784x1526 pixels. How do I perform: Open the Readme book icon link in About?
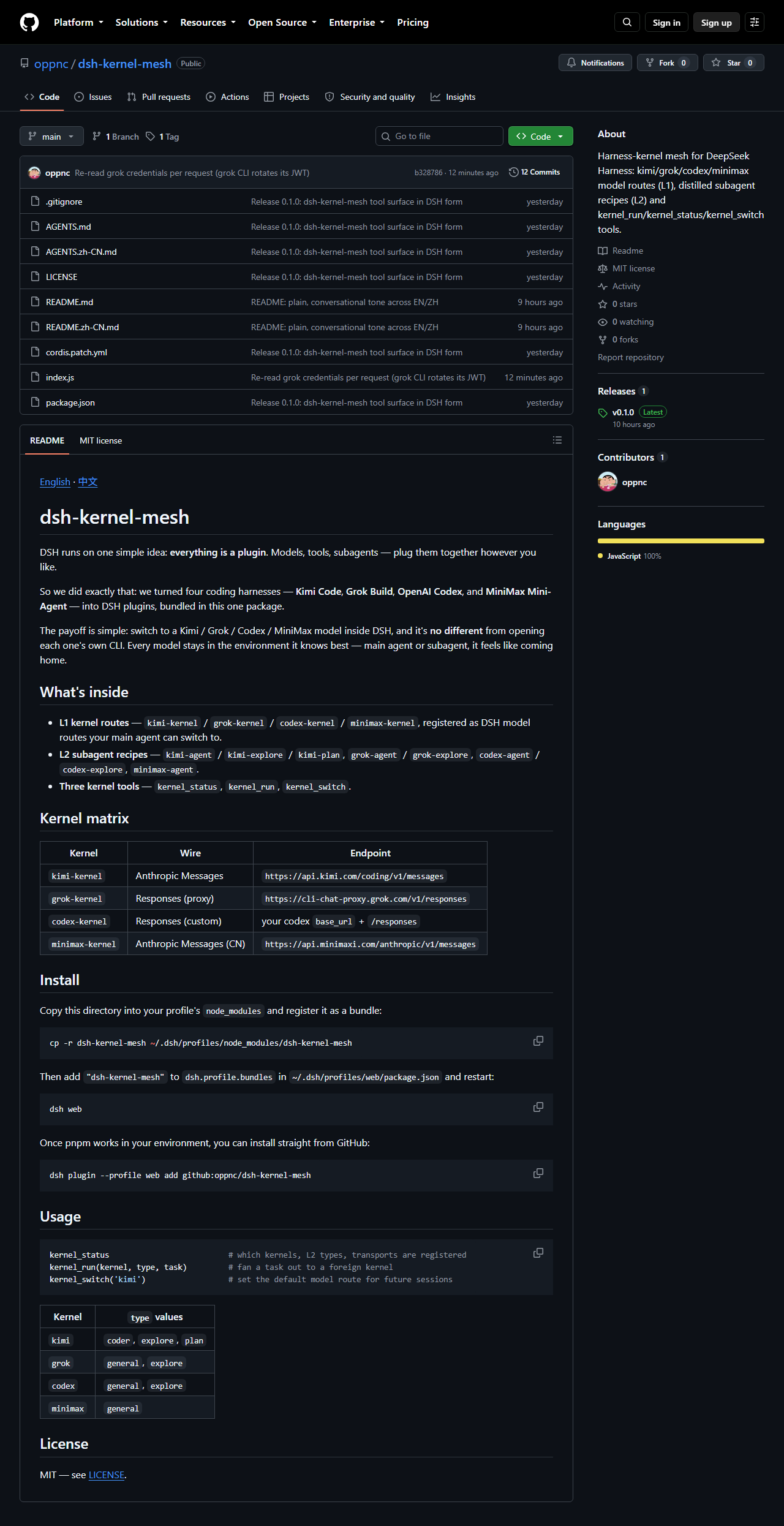click(x=620, y=251)
